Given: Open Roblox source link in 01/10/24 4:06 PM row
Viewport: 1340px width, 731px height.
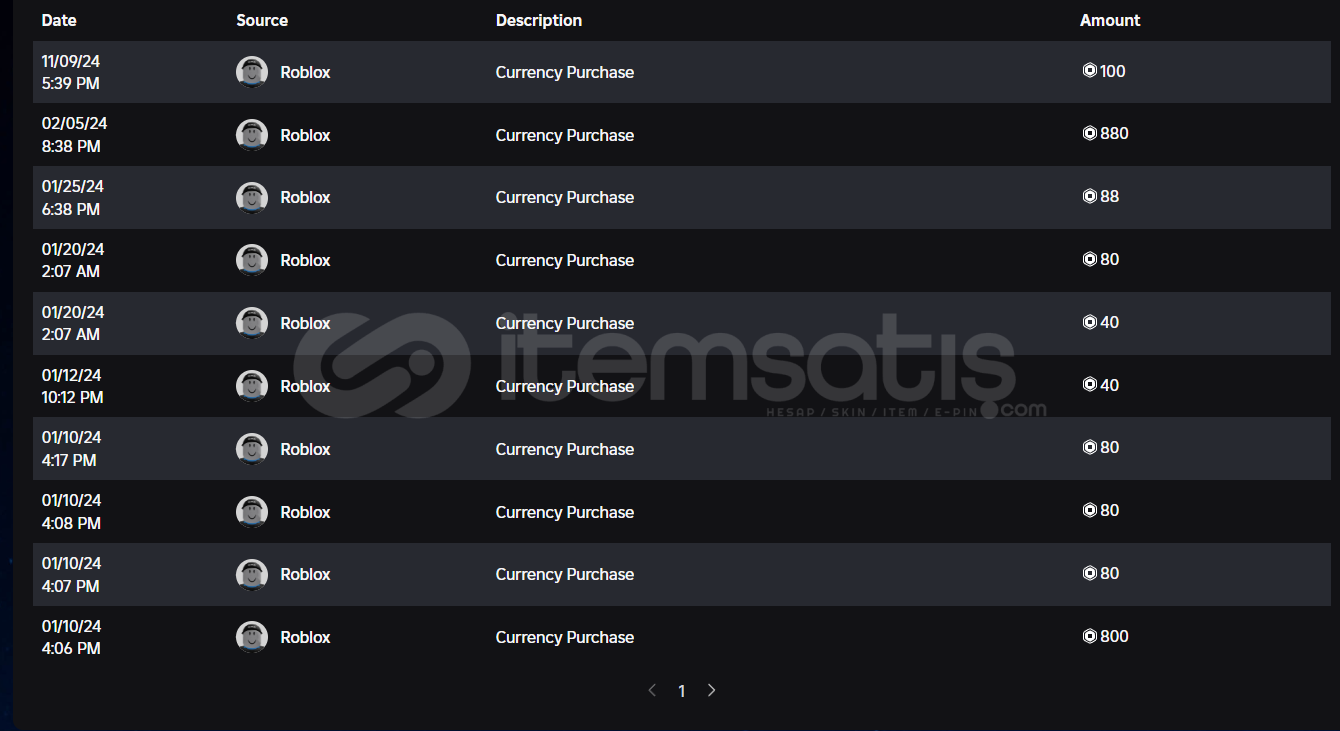Looking at the screenshot, I should pos(305,637).
